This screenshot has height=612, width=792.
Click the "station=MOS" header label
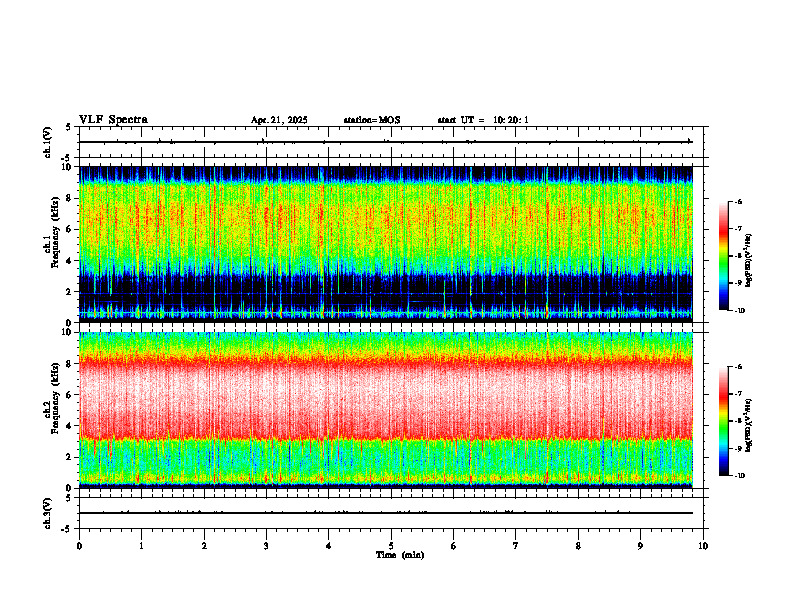point(372,120)
